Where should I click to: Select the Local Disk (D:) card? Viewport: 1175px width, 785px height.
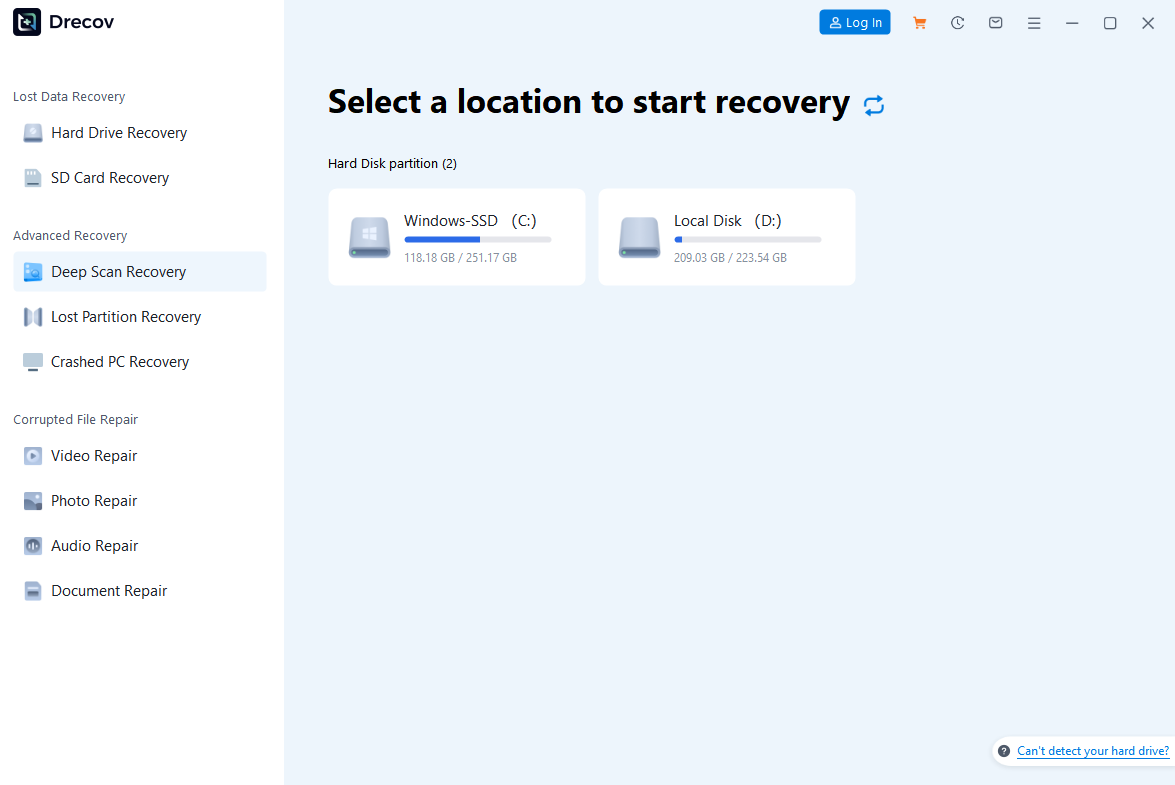pos(726,237)
